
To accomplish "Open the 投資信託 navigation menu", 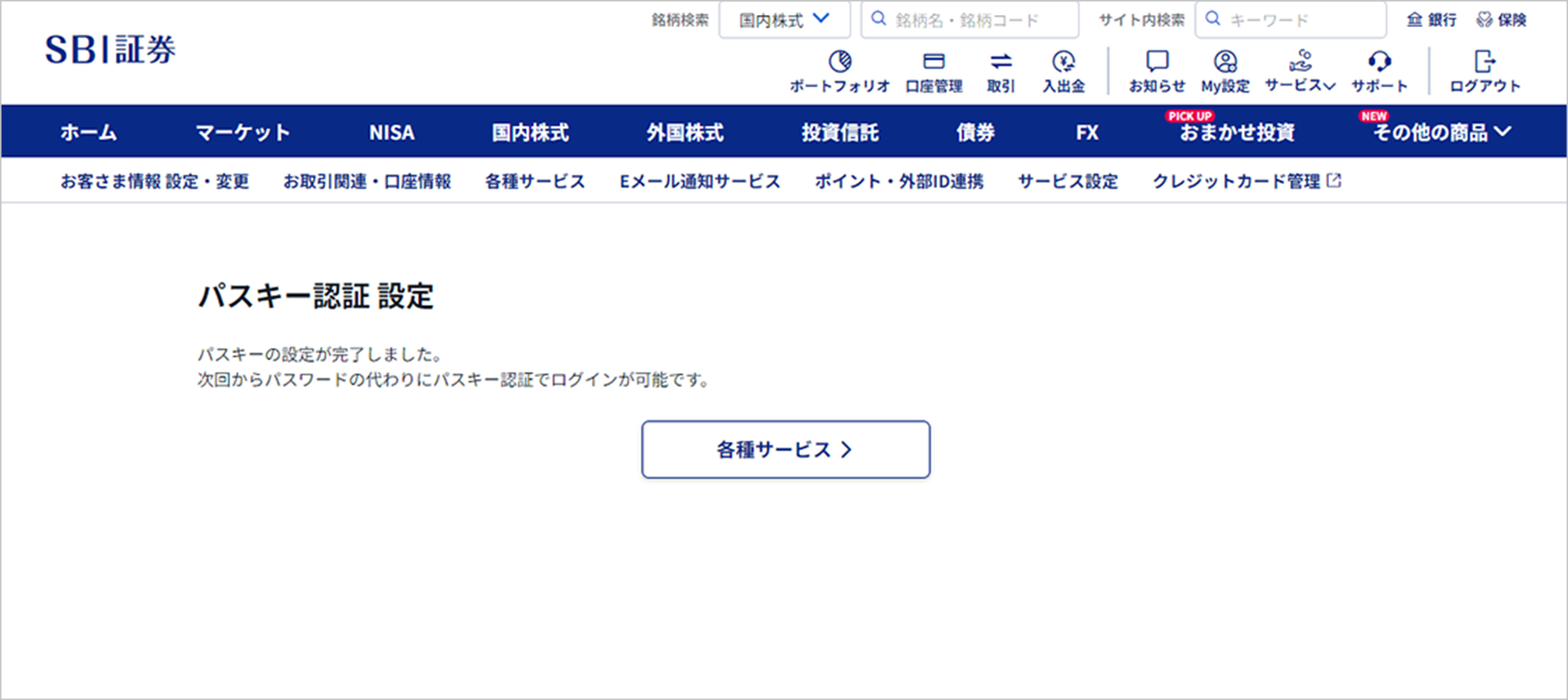I will point(839,133).
